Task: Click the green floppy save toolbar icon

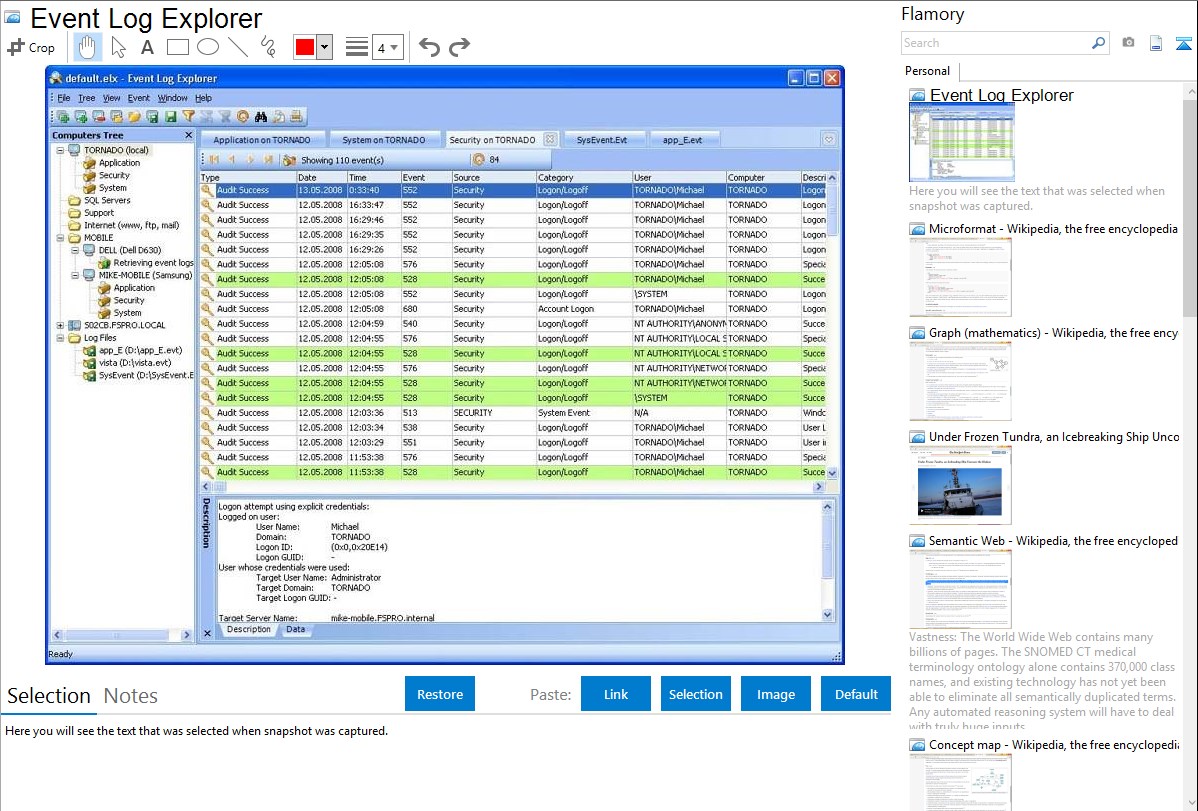Action: [x=170, y=116]
